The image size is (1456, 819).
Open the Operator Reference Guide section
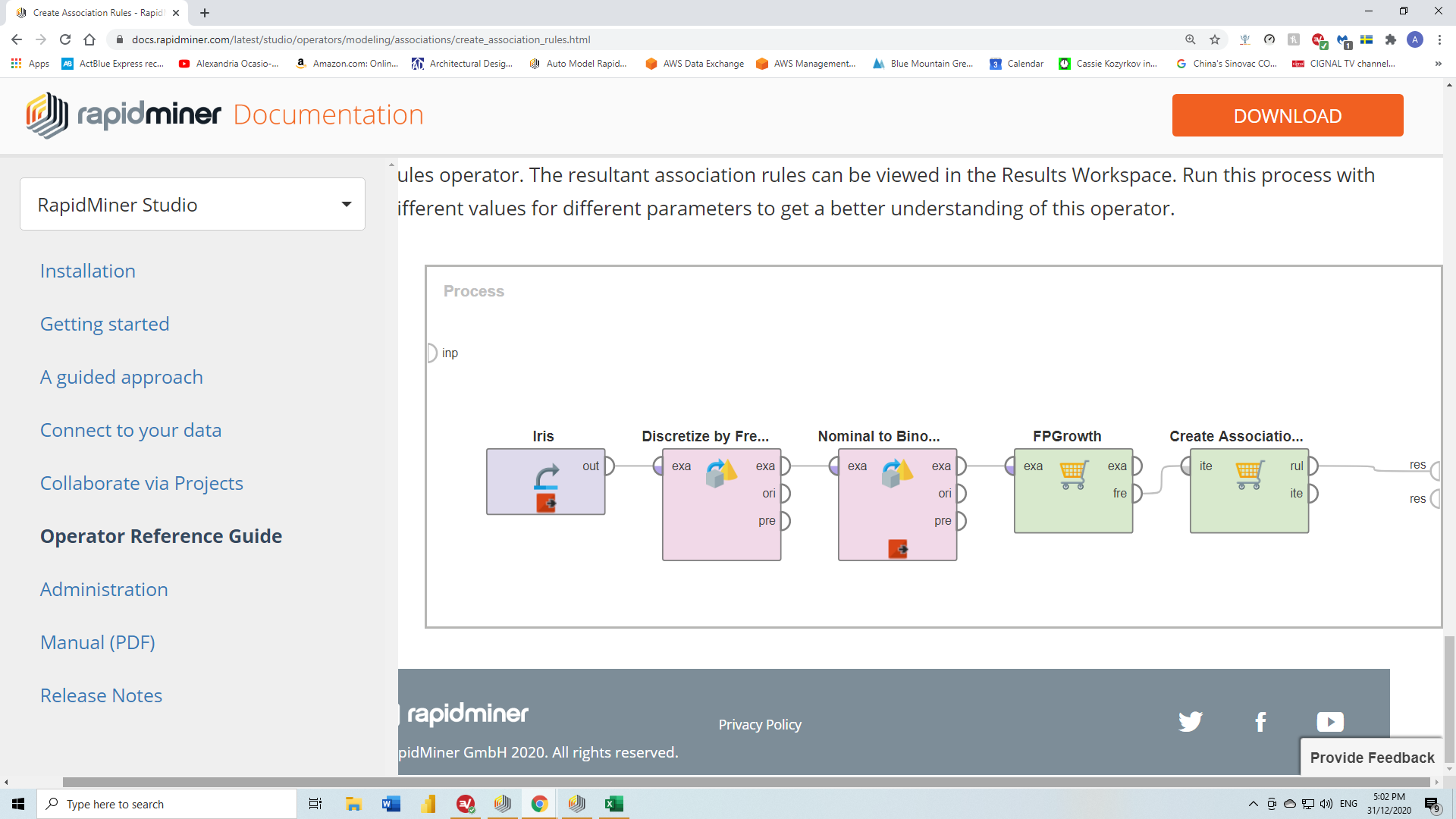point(162,536)
